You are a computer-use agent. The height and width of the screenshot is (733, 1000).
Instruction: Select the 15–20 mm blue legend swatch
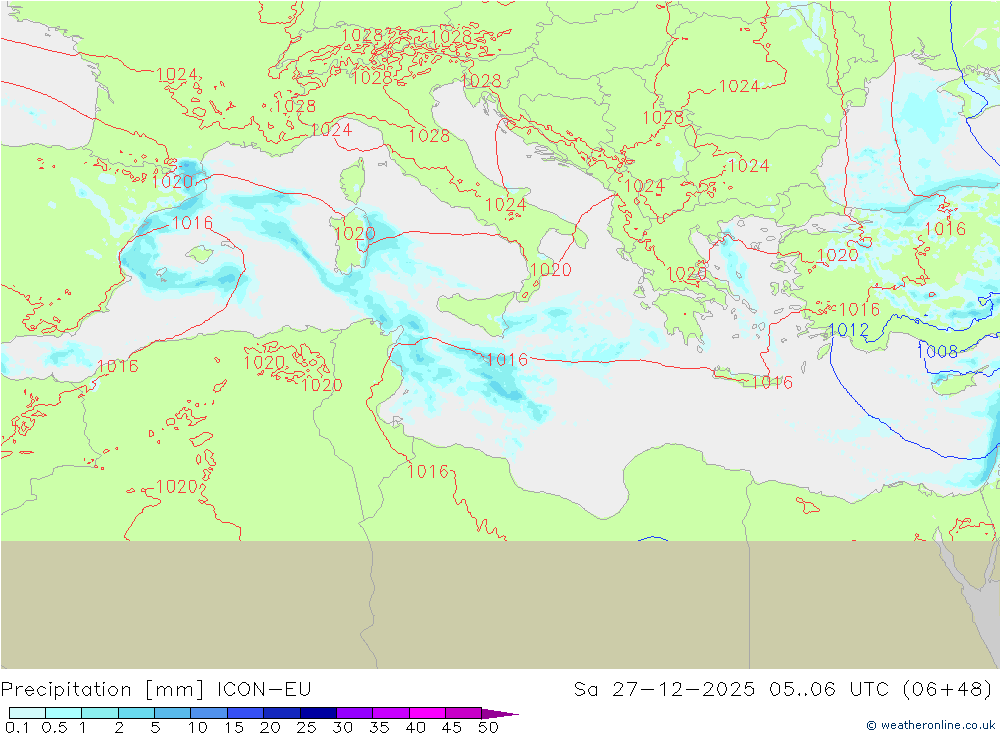tap(246, 713)
